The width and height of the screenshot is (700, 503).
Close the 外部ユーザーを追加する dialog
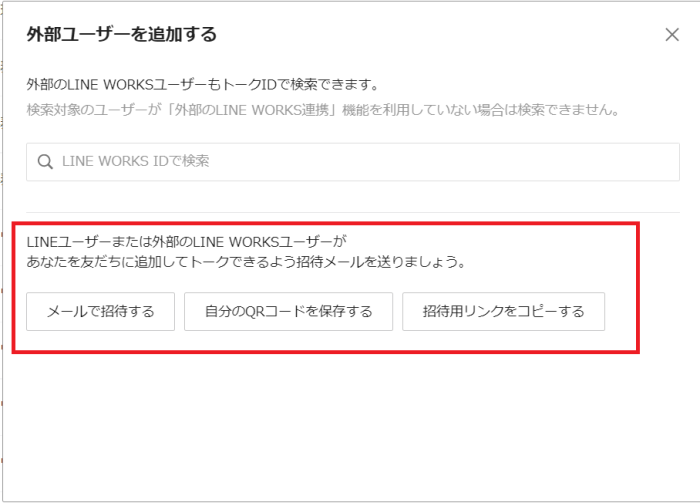[672, 35]
